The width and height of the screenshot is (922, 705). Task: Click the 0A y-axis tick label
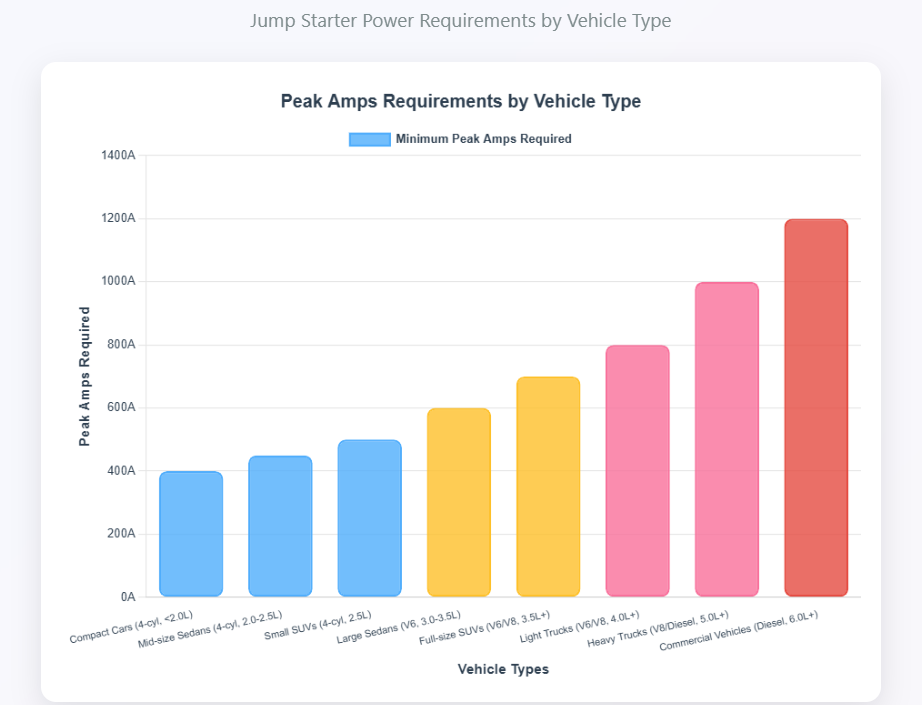(x=126, y=597)
